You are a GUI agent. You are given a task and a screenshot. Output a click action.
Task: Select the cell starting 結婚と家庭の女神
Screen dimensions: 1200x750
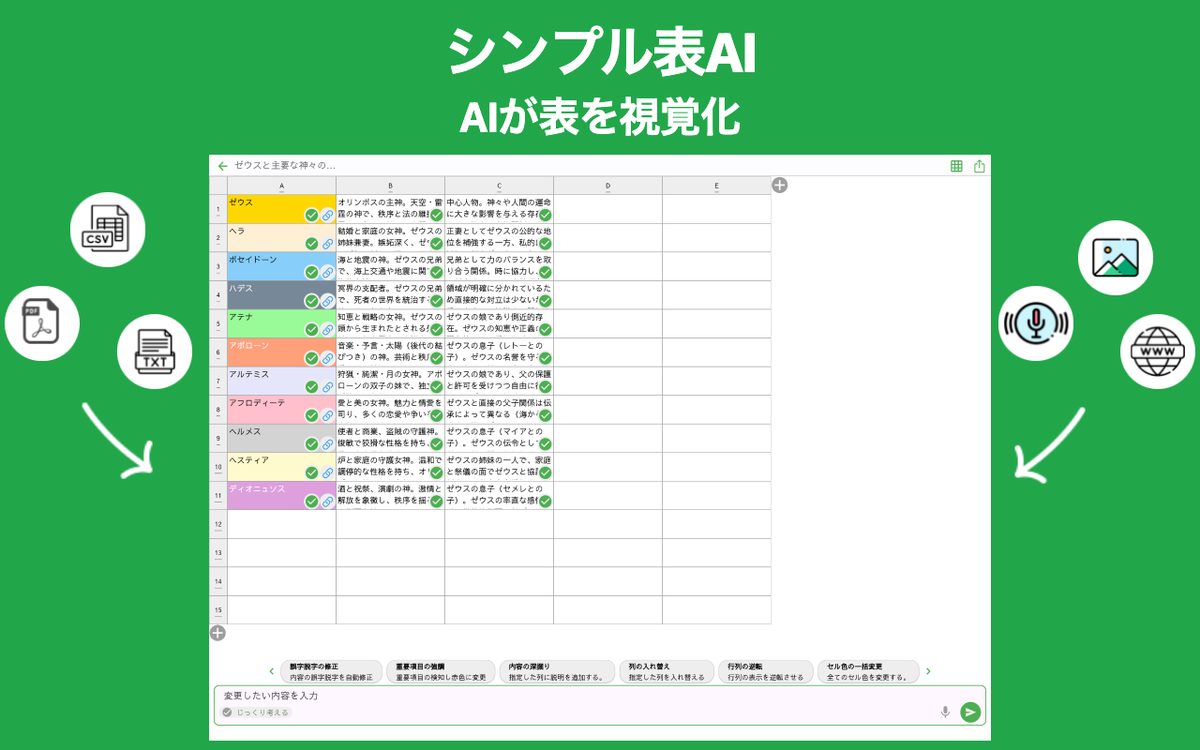[x=390, y=238]
